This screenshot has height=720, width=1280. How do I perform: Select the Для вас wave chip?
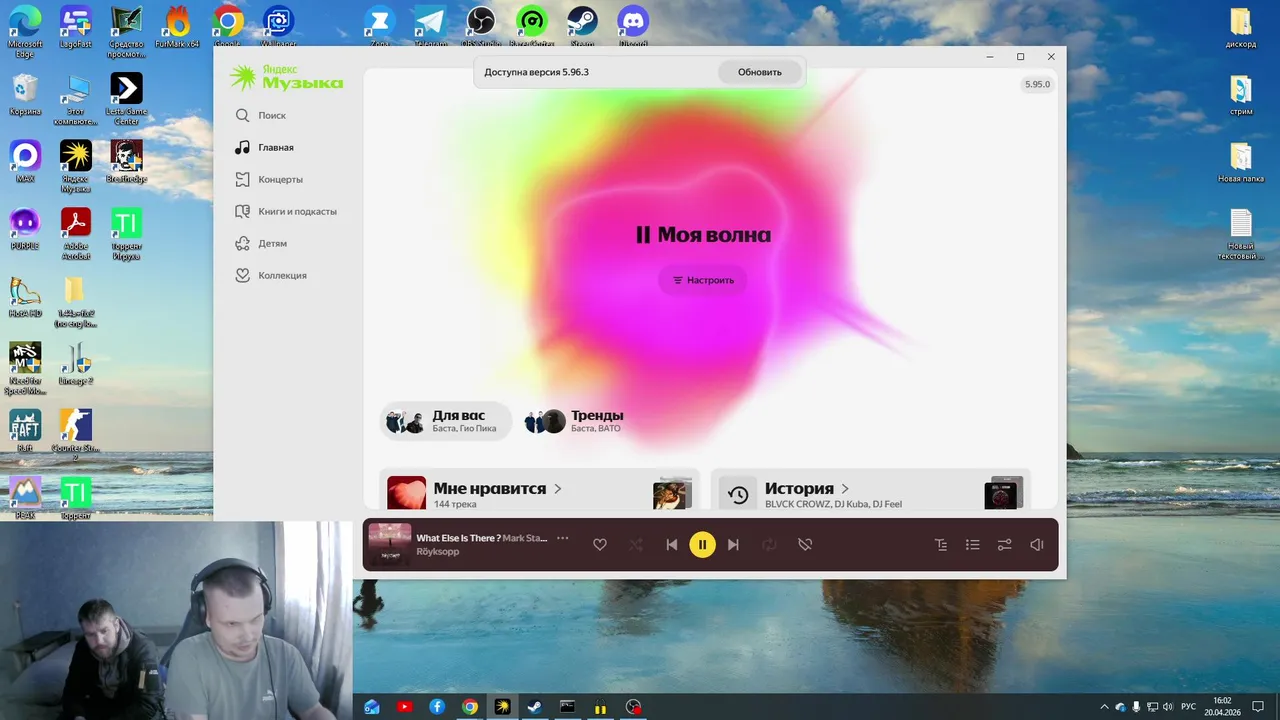(x=445, y=421)
